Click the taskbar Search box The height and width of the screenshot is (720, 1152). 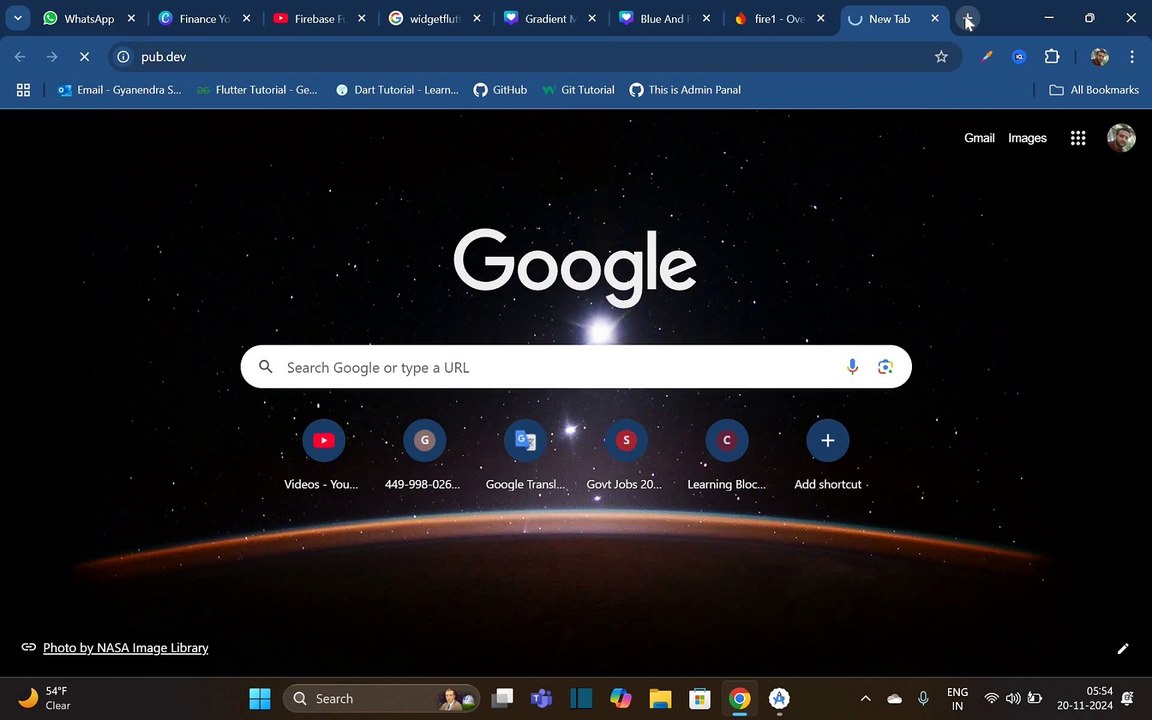point(382,698)
